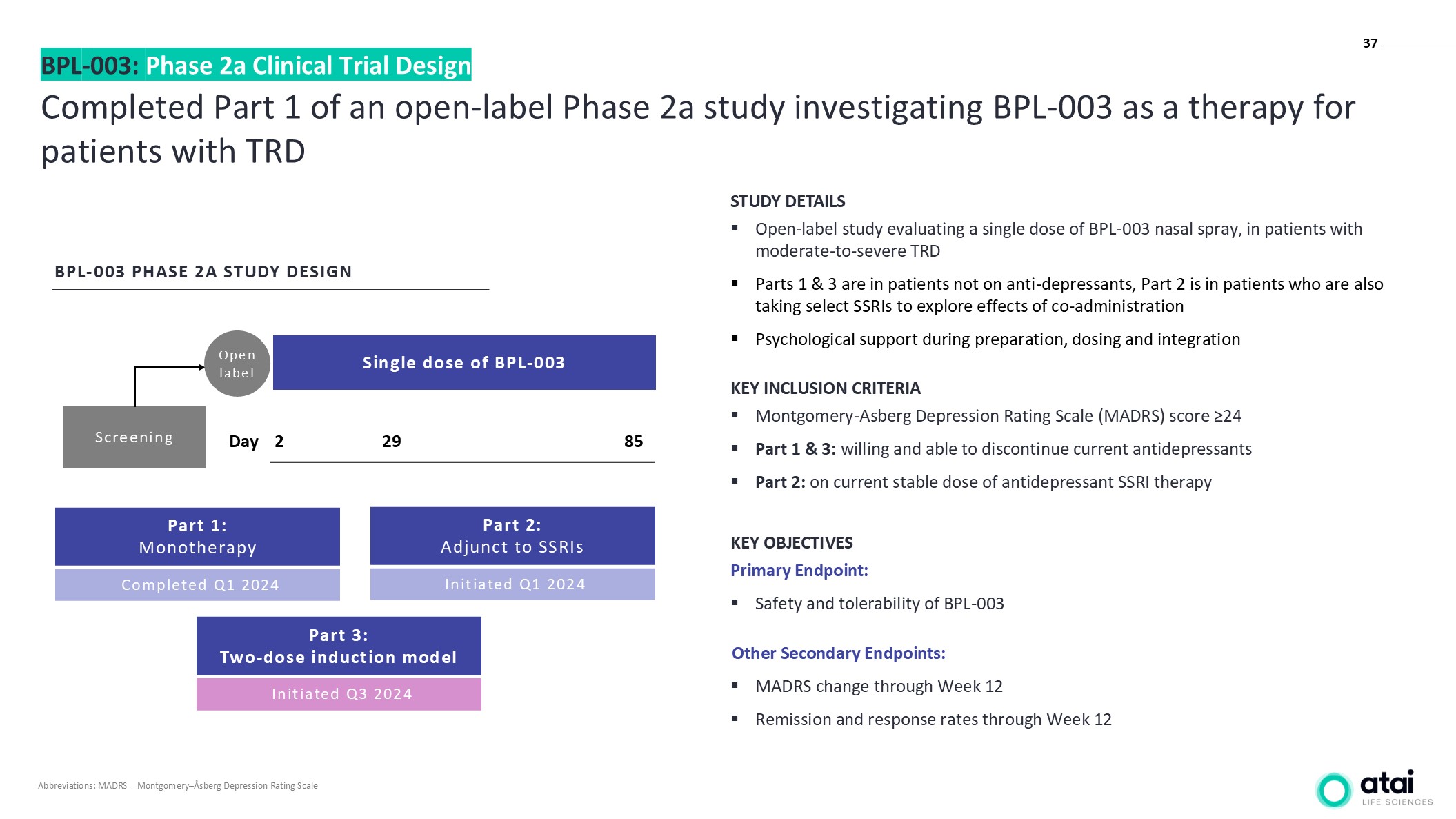
Task: Click the pink Initiated Q3 2024 bar
Action: pos(339,694)
